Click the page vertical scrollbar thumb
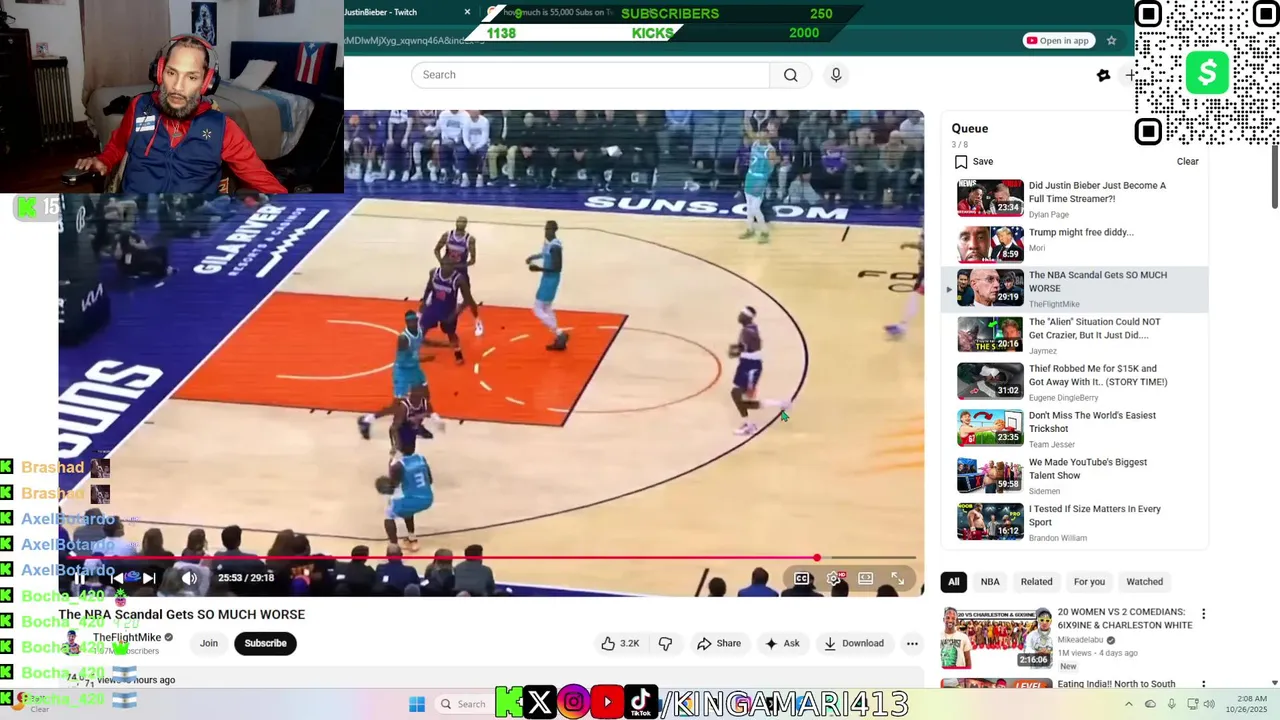 pos(1274,178)
